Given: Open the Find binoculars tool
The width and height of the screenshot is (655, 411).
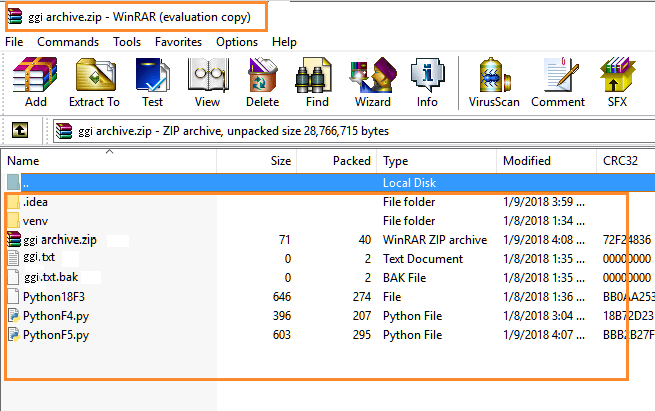Looking at the screenshot, I should [317, 82].
